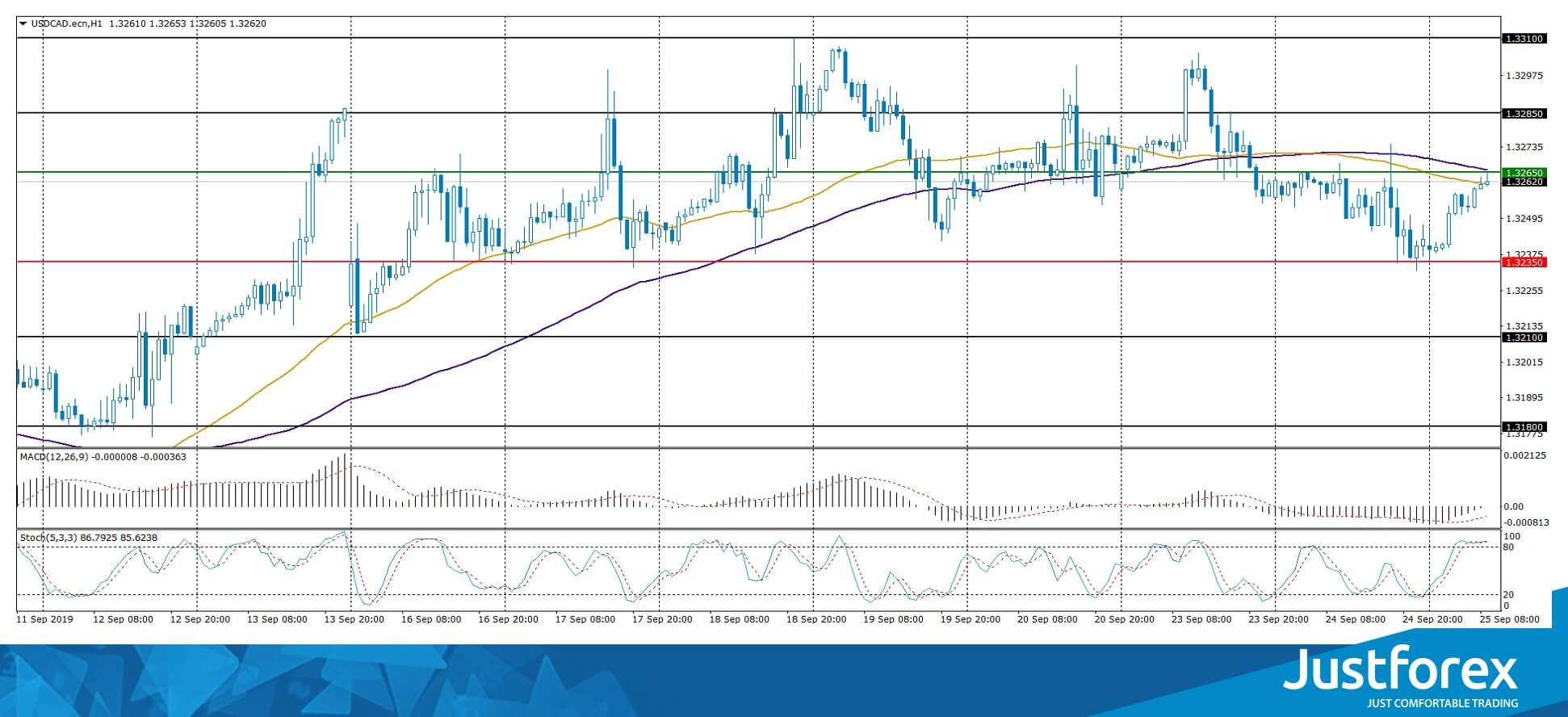
Task: Click the 19 Sep 08:00 time label
Action: (894, 619)
